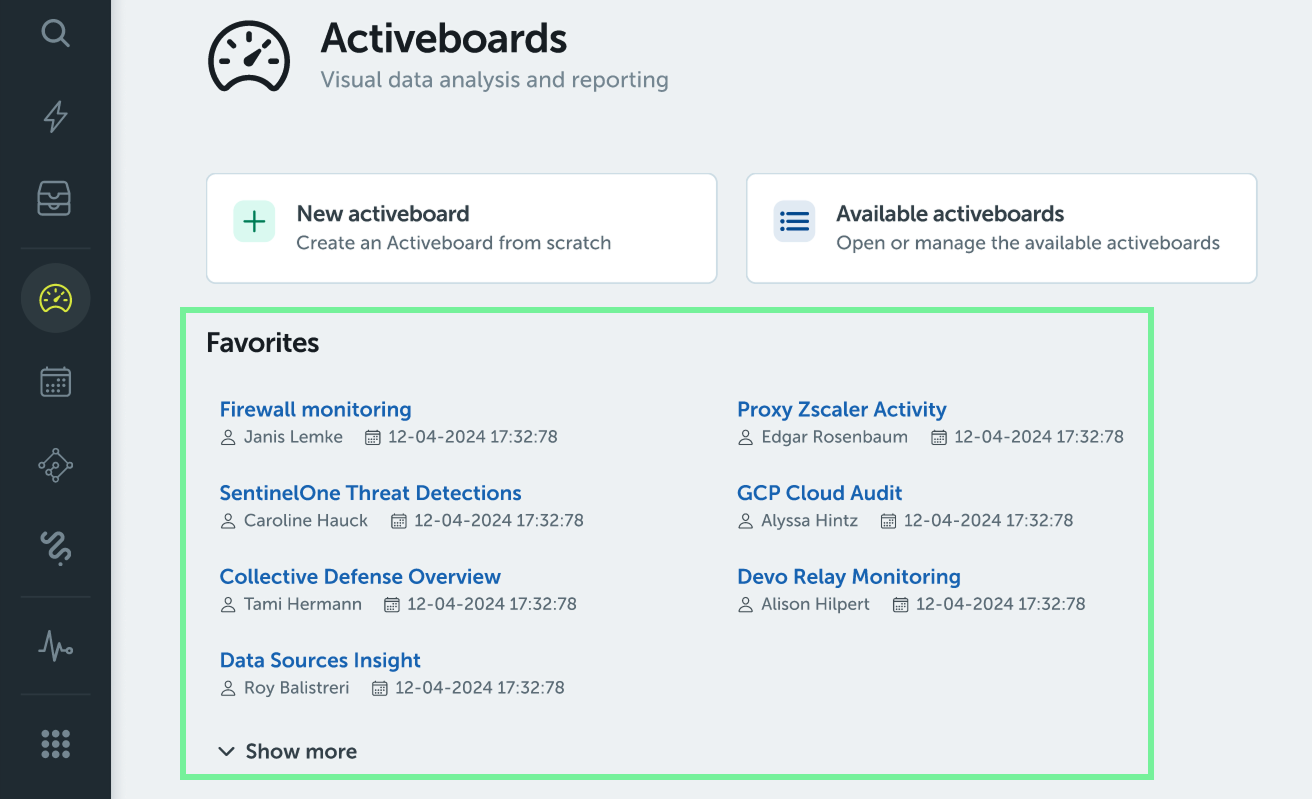Image resolution: width=1312 pixels, height=799 pixels.
Task: Click the squiggly flow sidebar icon
Action: (55, 548)
